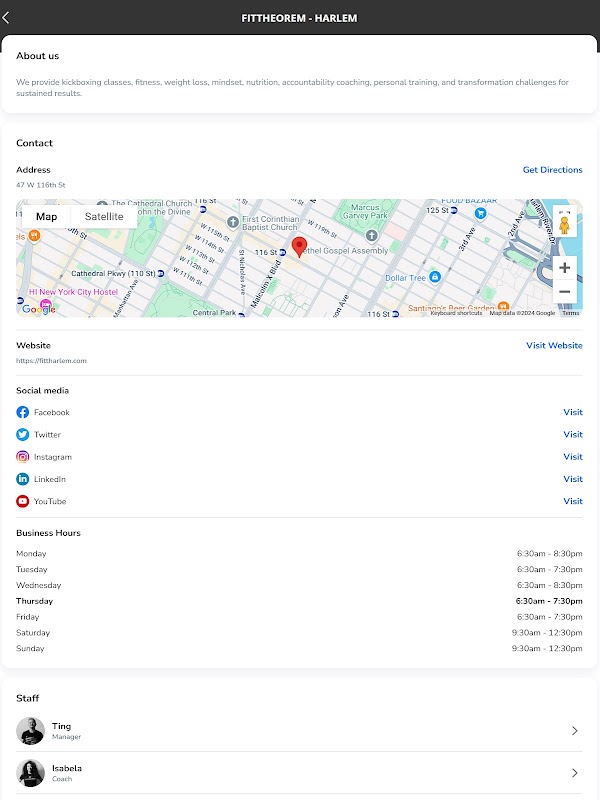Visit the YouTube channel link
This screenshot has width=600, height=800.
click(x=573, y=502)
